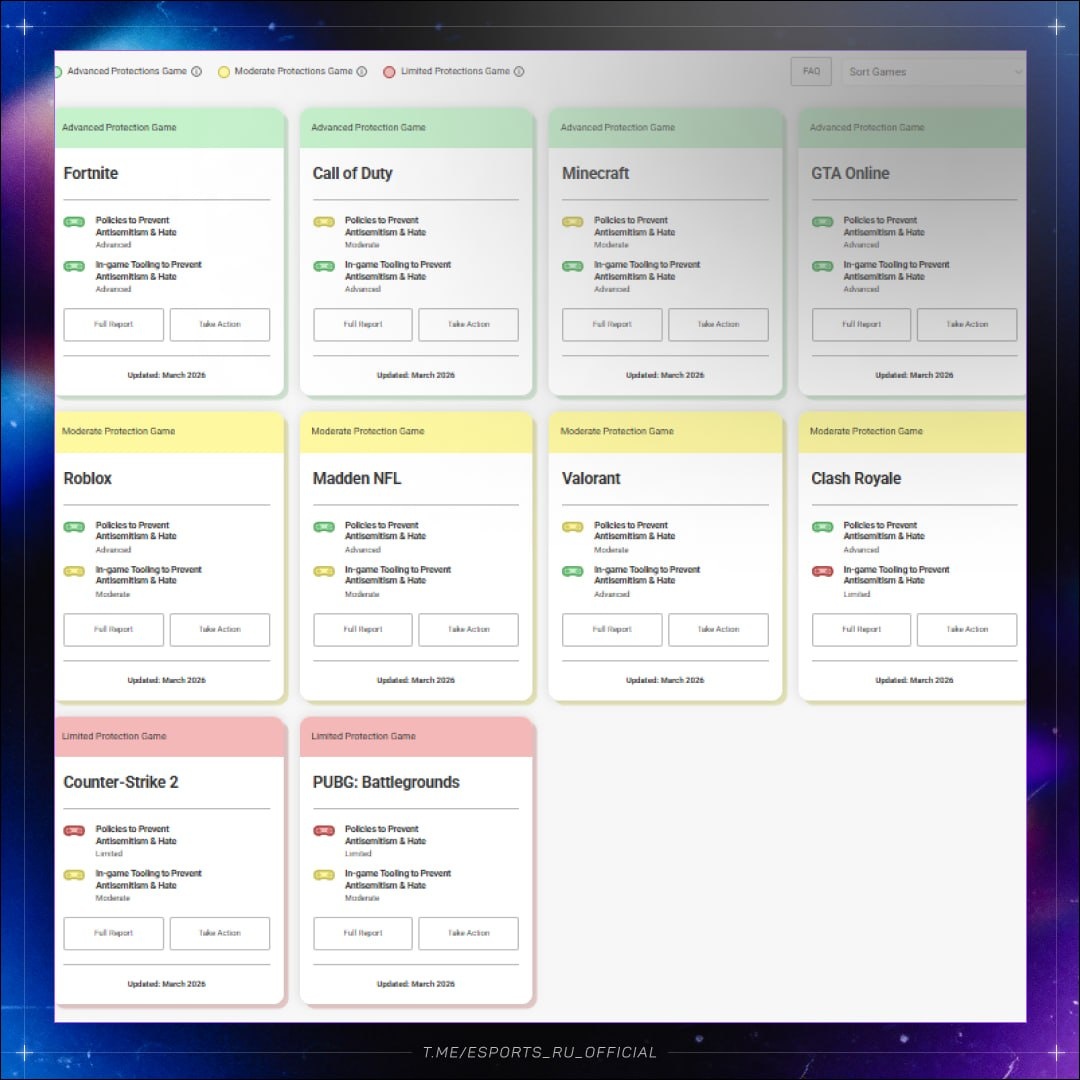Screen dimensions: 1080x1080
Task: Click the Counter-Strike 2 game title
Action: (121, 782)
